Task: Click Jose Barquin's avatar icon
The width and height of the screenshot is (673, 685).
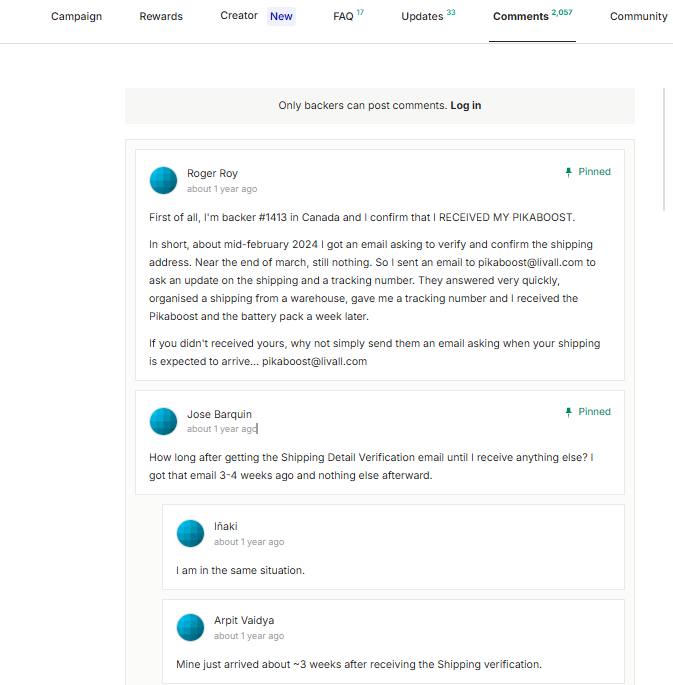Action: tap(163, 421)
